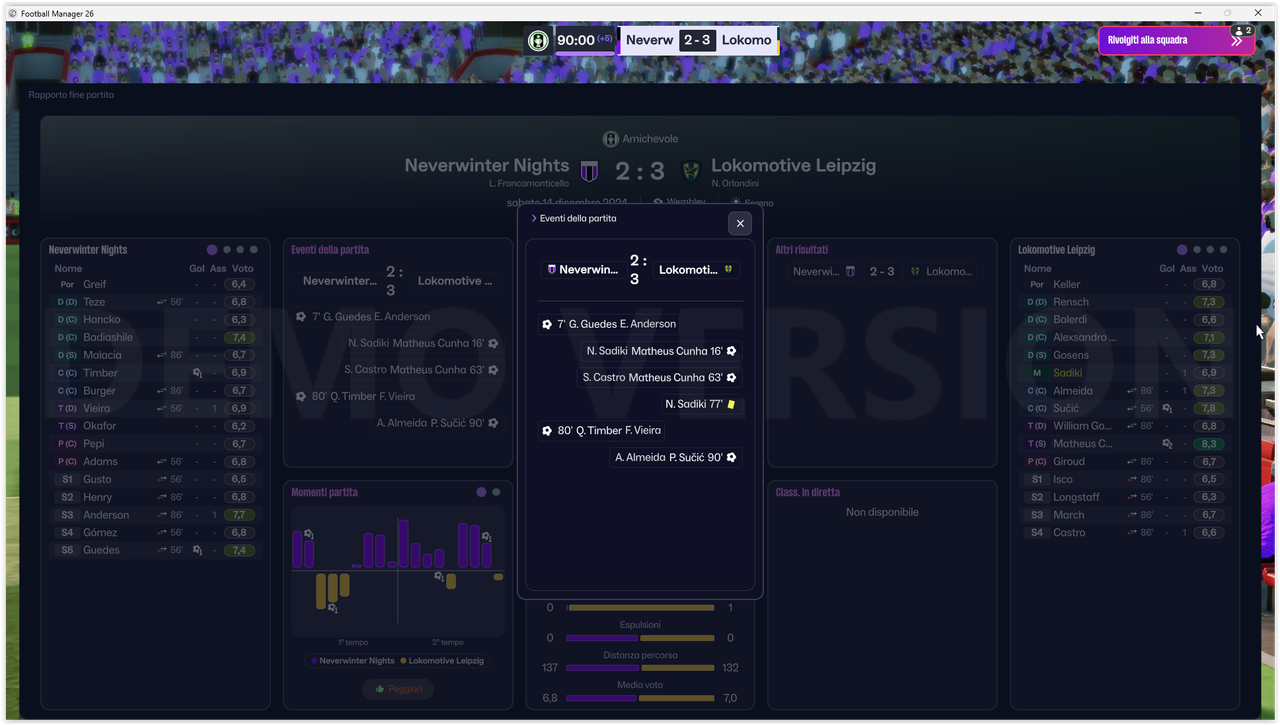This screenshot has height=725, width=1280.
Task: Click the goal icon in Timber's player row
Action: point(197,373)
